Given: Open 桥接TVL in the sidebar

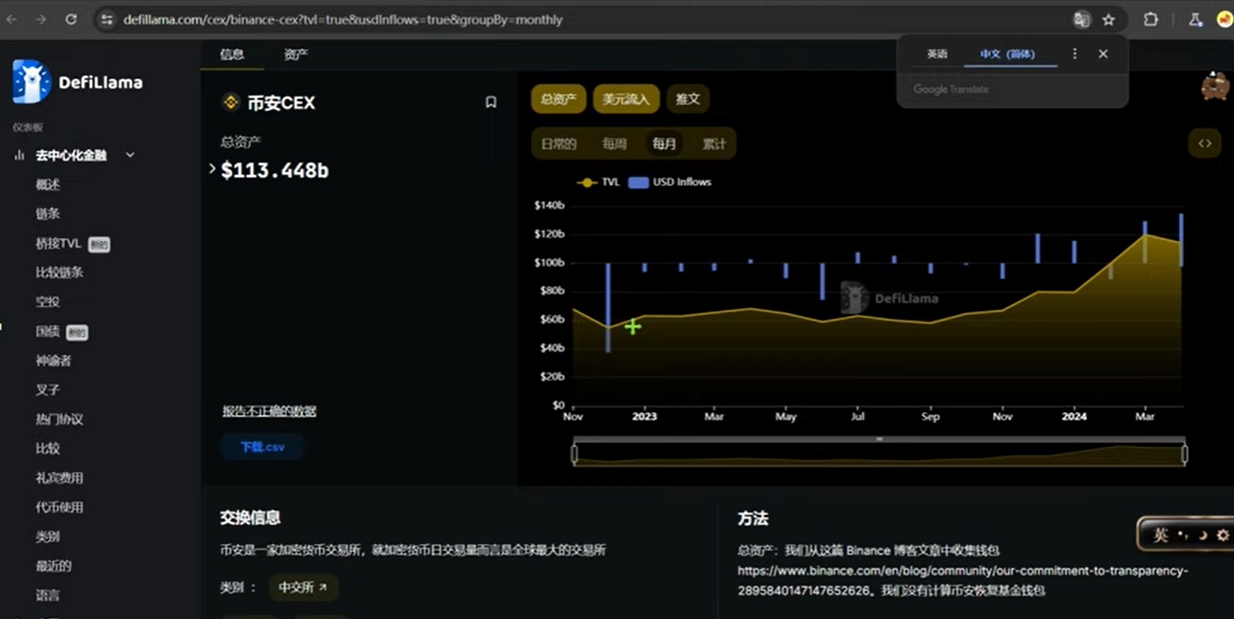Looking at the screenshot, I should click(x=58, y=243).
